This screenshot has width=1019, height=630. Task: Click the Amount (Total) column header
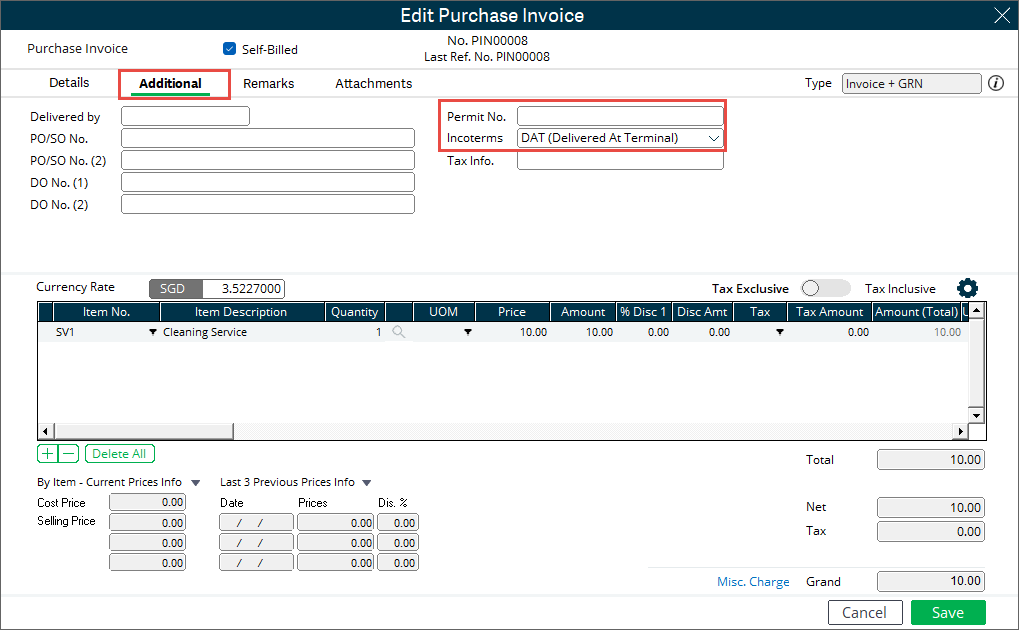pos(916,312)
